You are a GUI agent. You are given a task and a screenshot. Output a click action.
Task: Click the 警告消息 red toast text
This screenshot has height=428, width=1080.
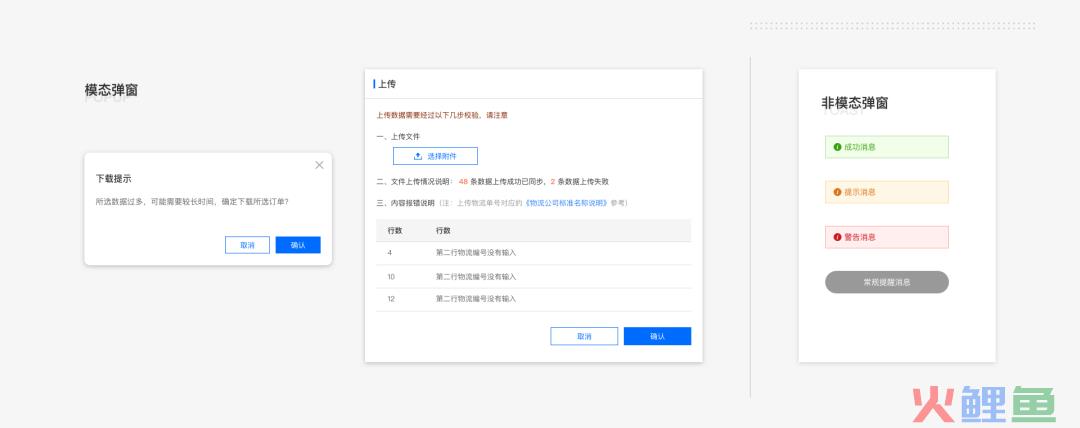pos(860,237)
